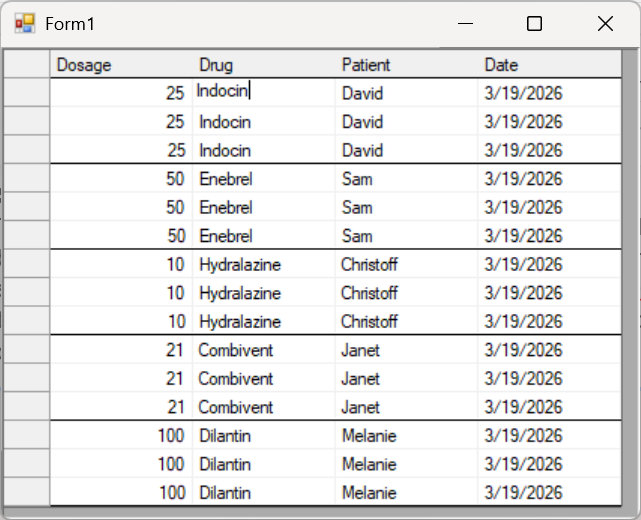Image resolution: width=641 pixels, height=520 pixels.
Task: Close the Form1 window
Action: point(605,24)
